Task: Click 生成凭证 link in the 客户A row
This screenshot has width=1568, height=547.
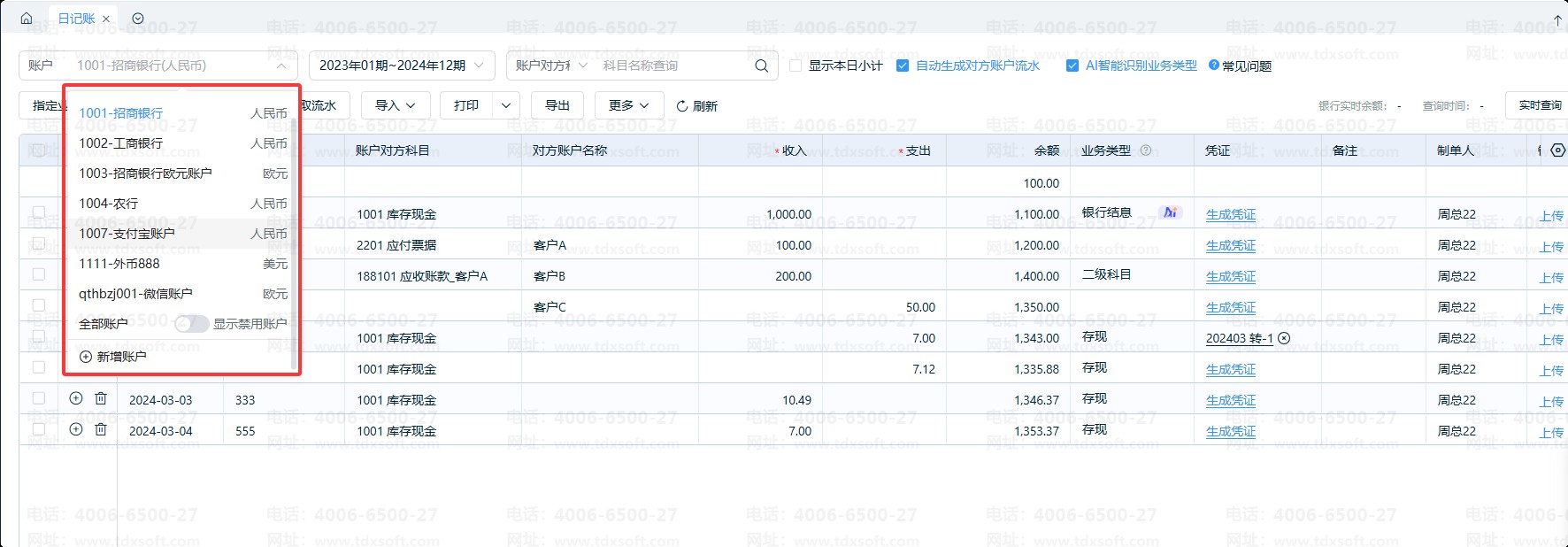Action: [x=1230, y=245]
